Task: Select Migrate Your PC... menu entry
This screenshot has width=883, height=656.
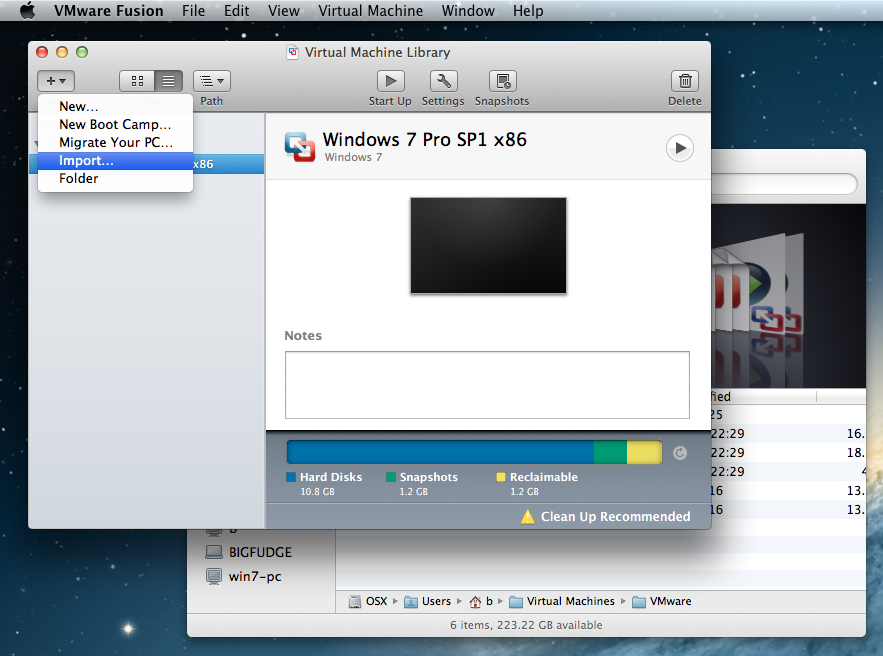Action: (x=115, y=142)
